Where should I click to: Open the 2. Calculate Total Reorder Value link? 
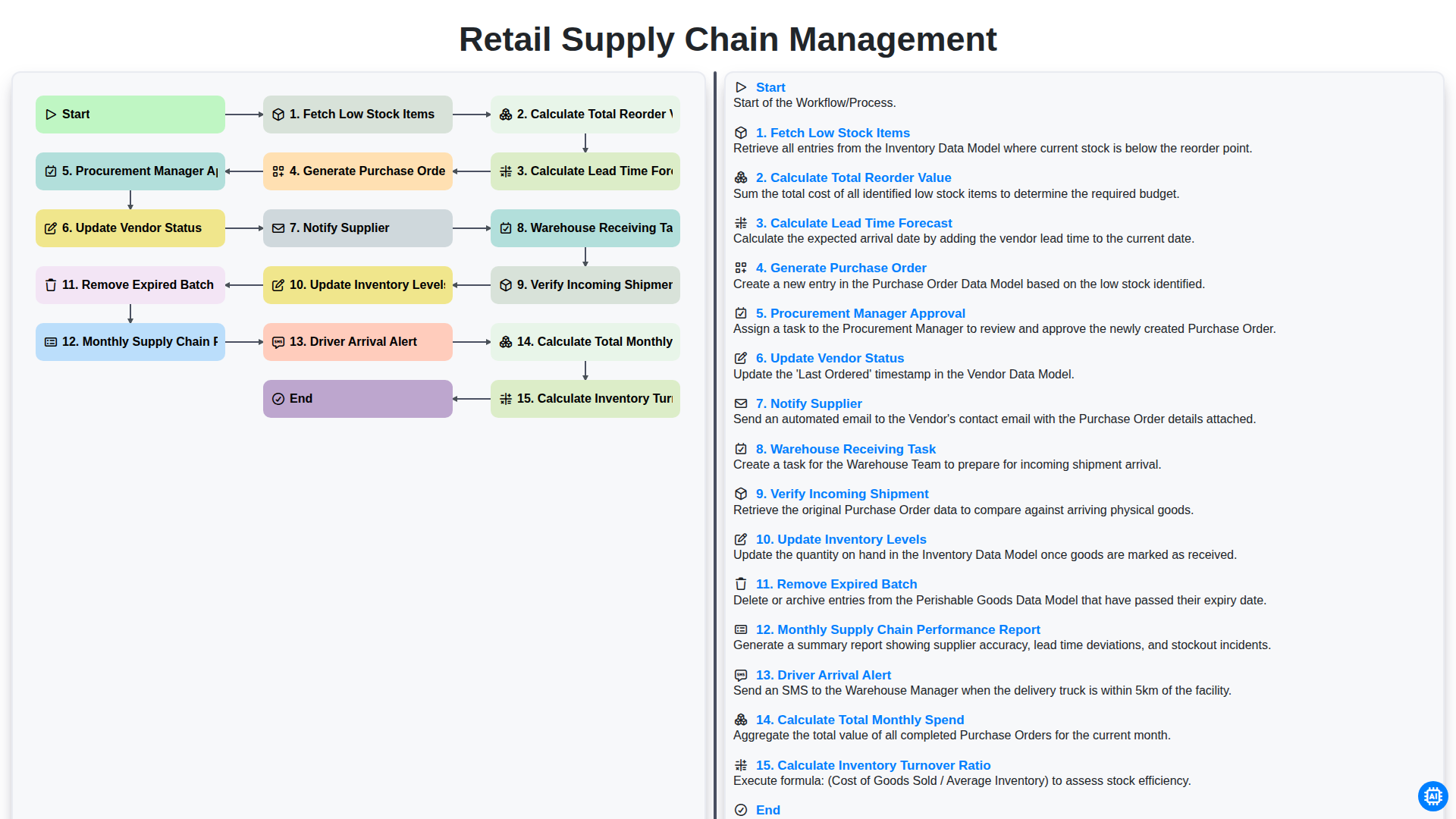click(x=853, y=177)
